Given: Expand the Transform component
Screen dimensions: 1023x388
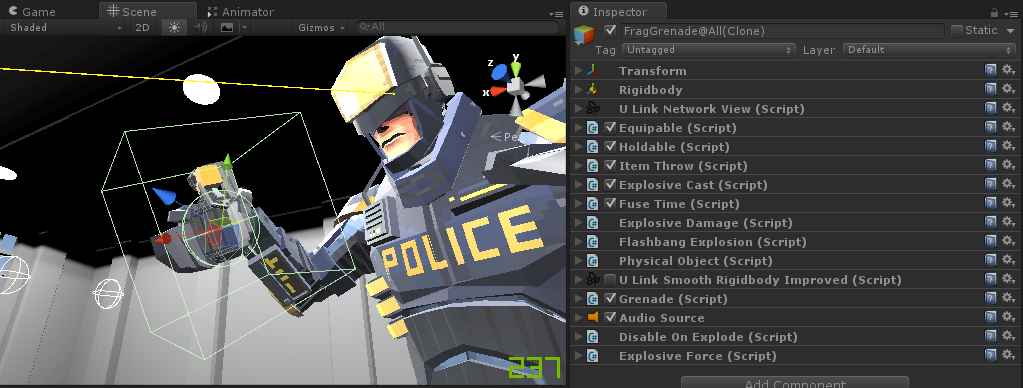Looking at the screenshot, I should (578, 70).
